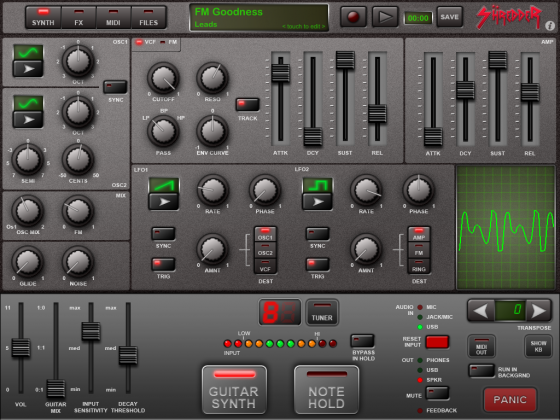
Task: Toggle BYPASS IN HOLD switch
Action: coord(362,341)
